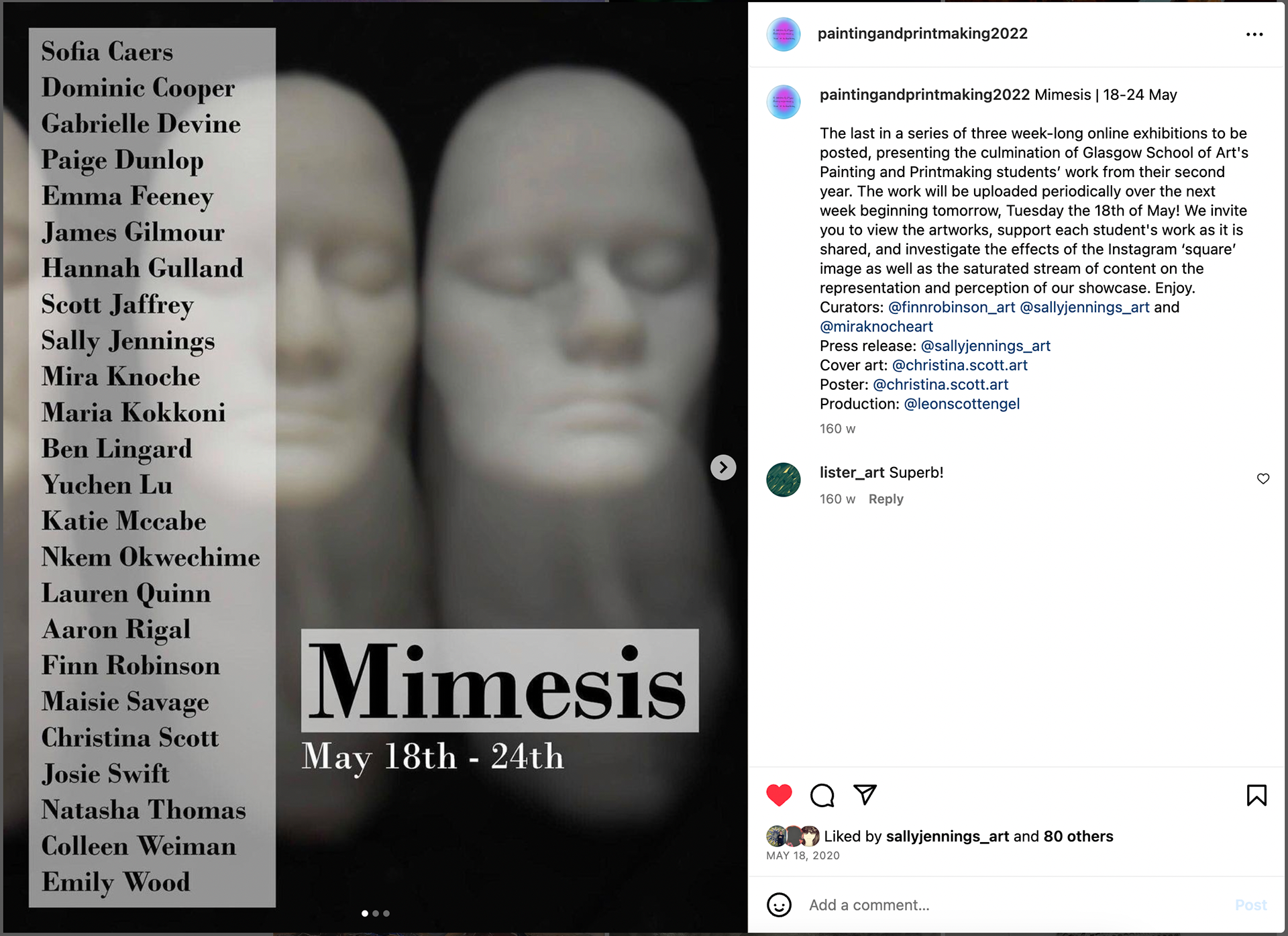Open the comment bubble icon
This screenshot has width=1288, height=936.
click(822, 795)
